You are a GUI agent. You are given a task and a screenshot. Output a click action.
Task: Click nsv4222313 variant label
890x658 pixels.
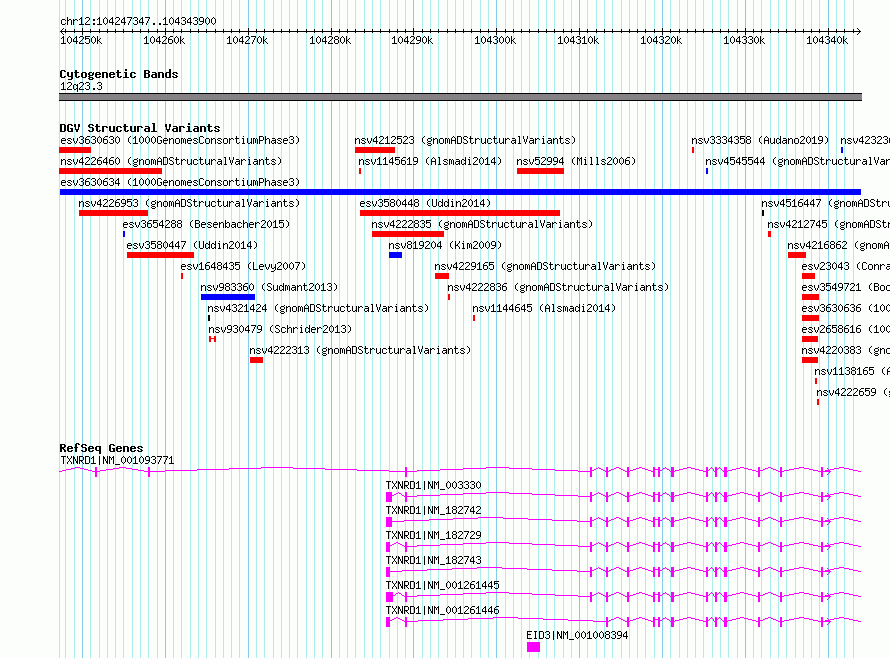[x=360, y=350]
